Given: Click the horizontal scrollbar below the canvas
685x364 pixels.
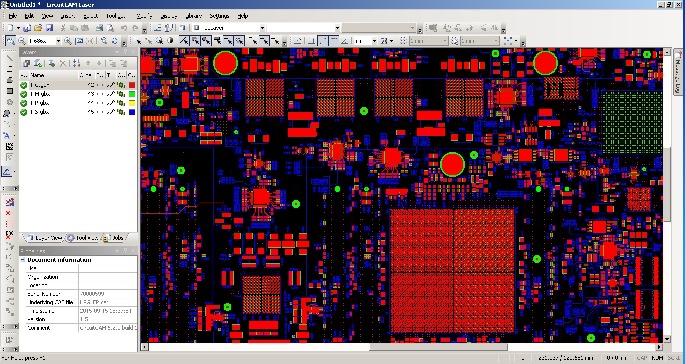Looking at the screenshot, I should [x=401, y=347].
